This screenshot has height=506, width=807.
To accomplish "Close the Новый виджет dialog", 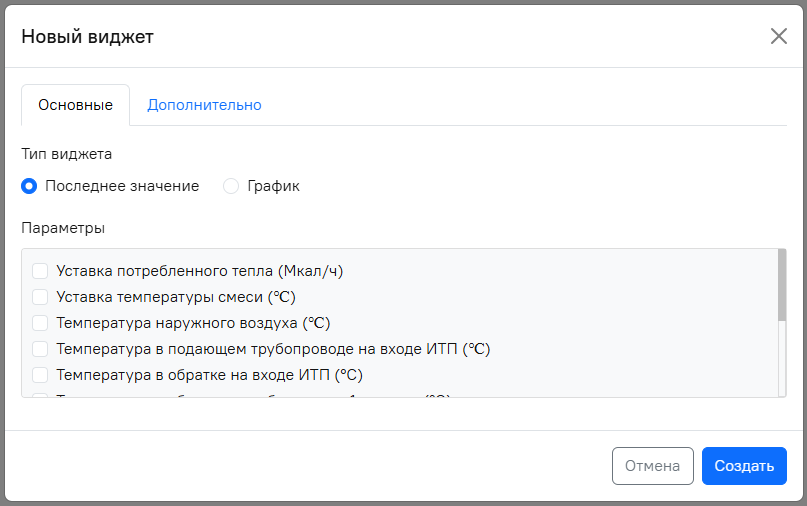I will [779, 37].
